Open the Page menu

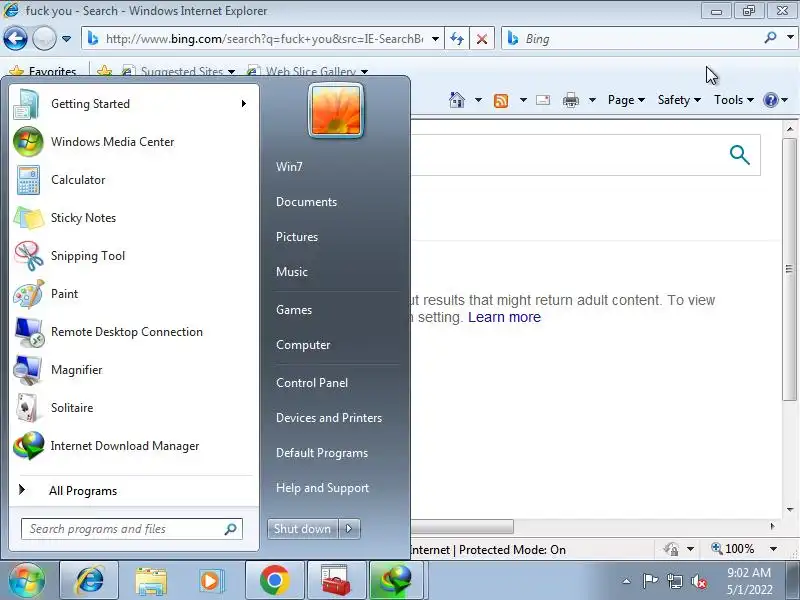626,100
